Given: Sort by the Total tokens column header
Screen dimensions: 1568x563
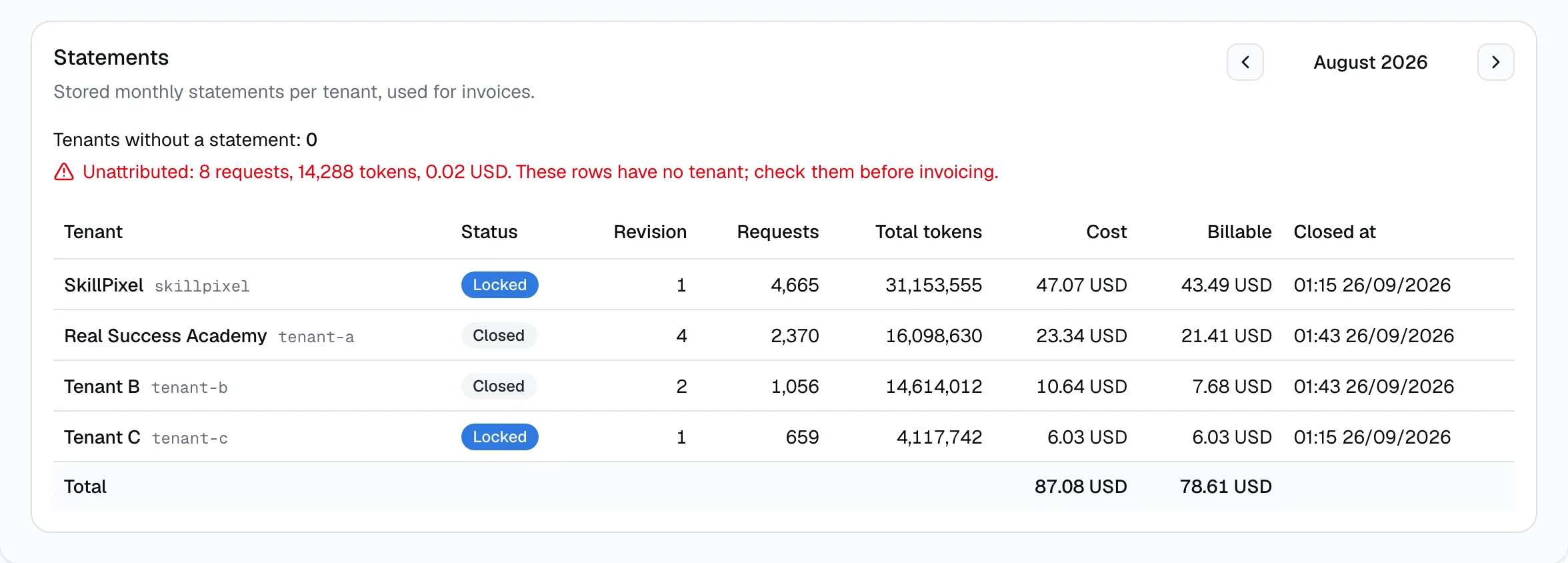Looking at the screenshot, I should [928, 232].
